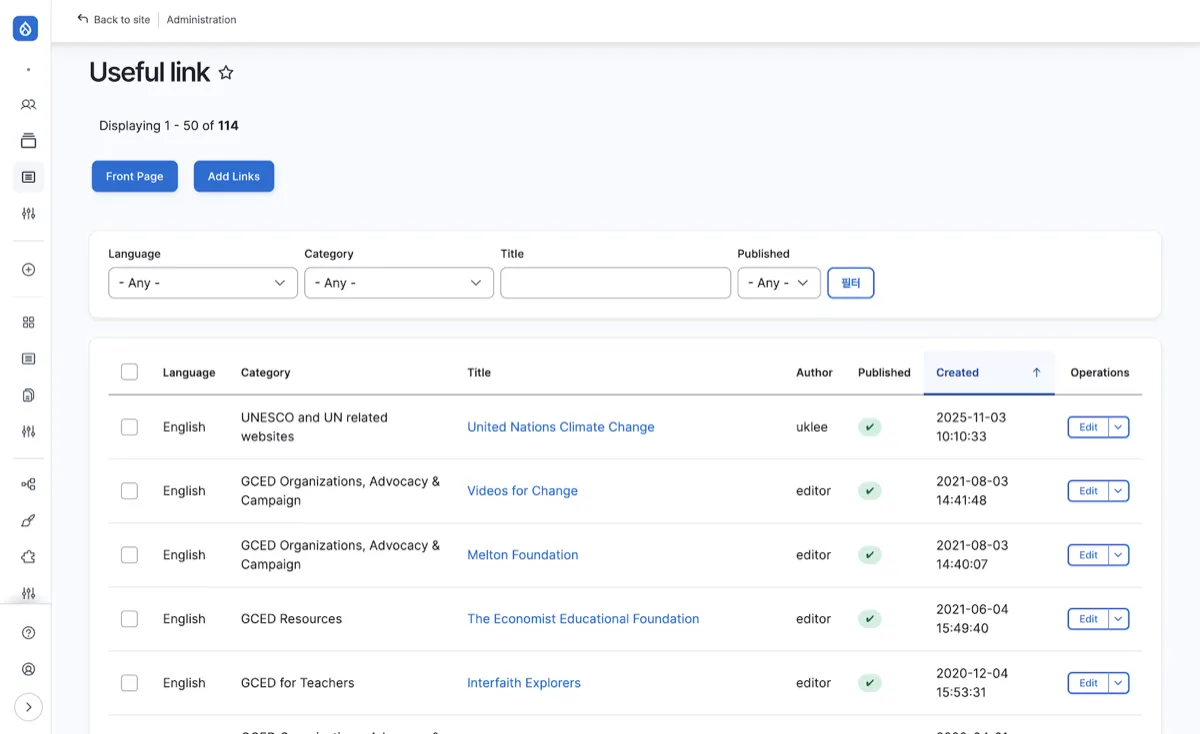The image size is (1200, 734).
Task: Open the user account icon in sidebar
Action: tap(28, 669)
